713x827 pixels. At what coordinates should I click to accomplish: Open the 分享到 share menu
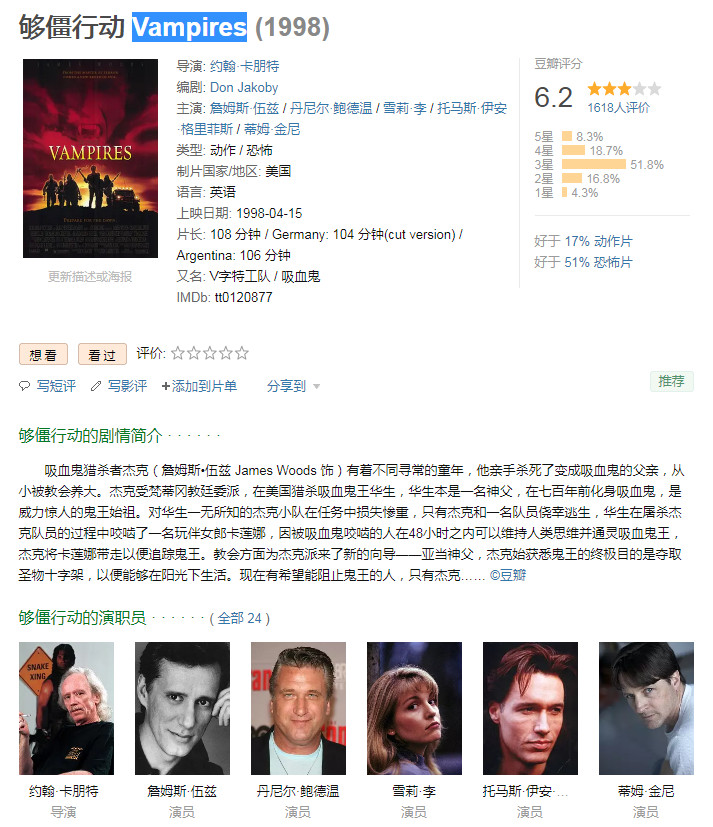(x=286, y=386)
